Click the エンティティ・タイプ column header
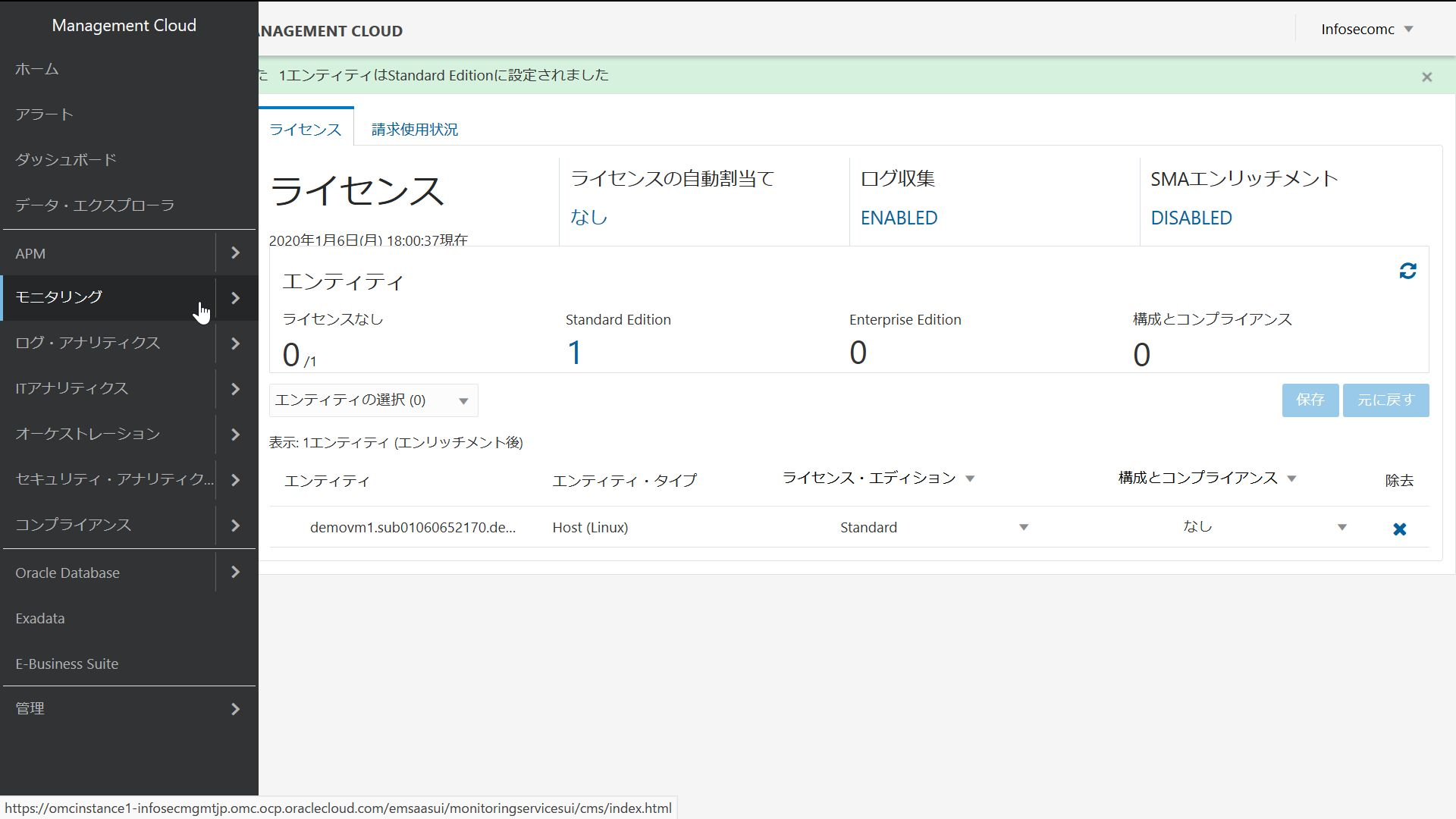This screenshot has width=1456, height=819. click(x=624, y=481)
